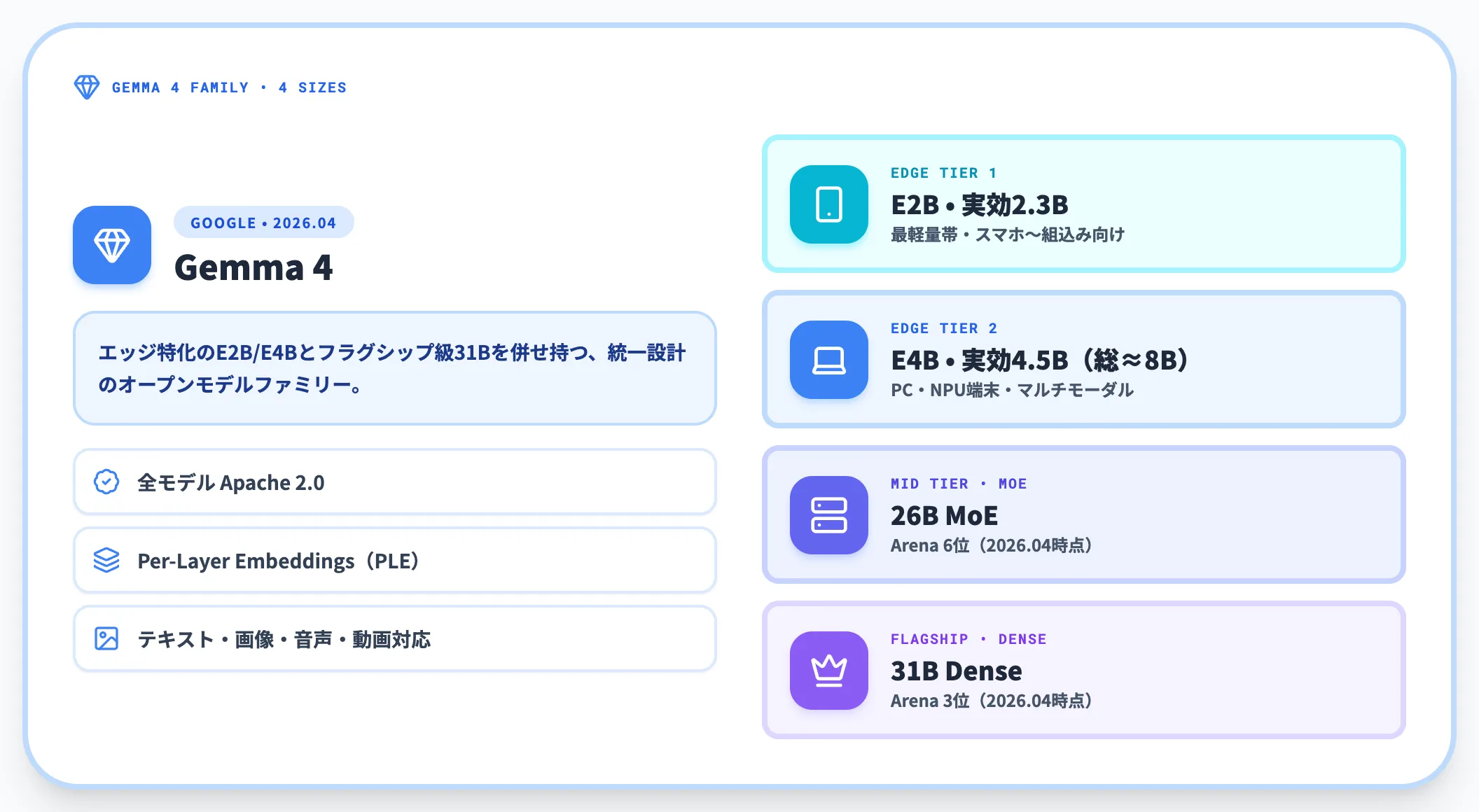Viewport: 1479px width, 812px height.
Task: Click the small diamond icon in the header
Action: click(87, 87)
